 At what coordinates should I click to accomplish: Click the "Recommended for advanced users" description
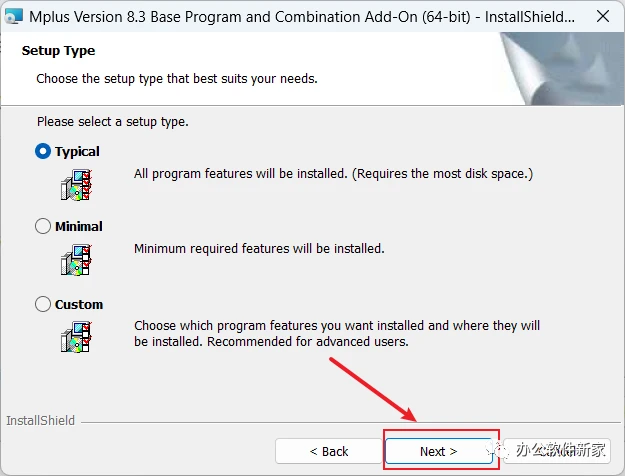308,342
